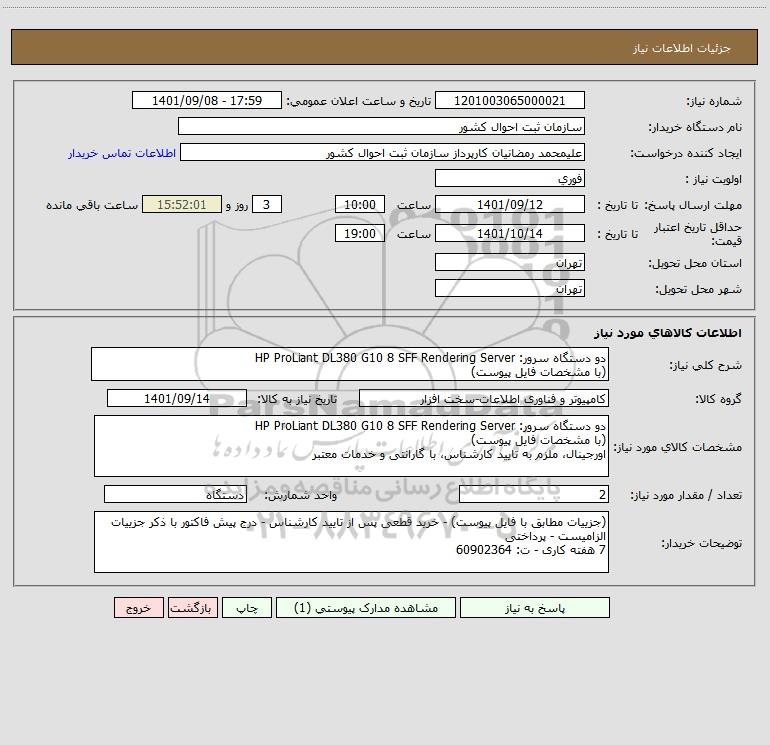The image size is (770, 745).
Task: Open 'مشاهده مدارک پیوستی (1)' attachments button
Action: pyautogui.click(x=366, y=608)
